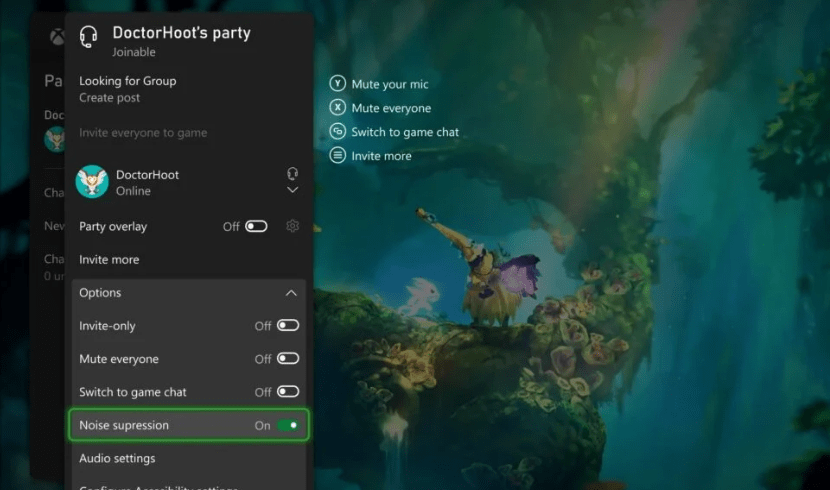Click the Y button Mute your mic hint
This screenshot has height=490, width=830.
point(338,85)
